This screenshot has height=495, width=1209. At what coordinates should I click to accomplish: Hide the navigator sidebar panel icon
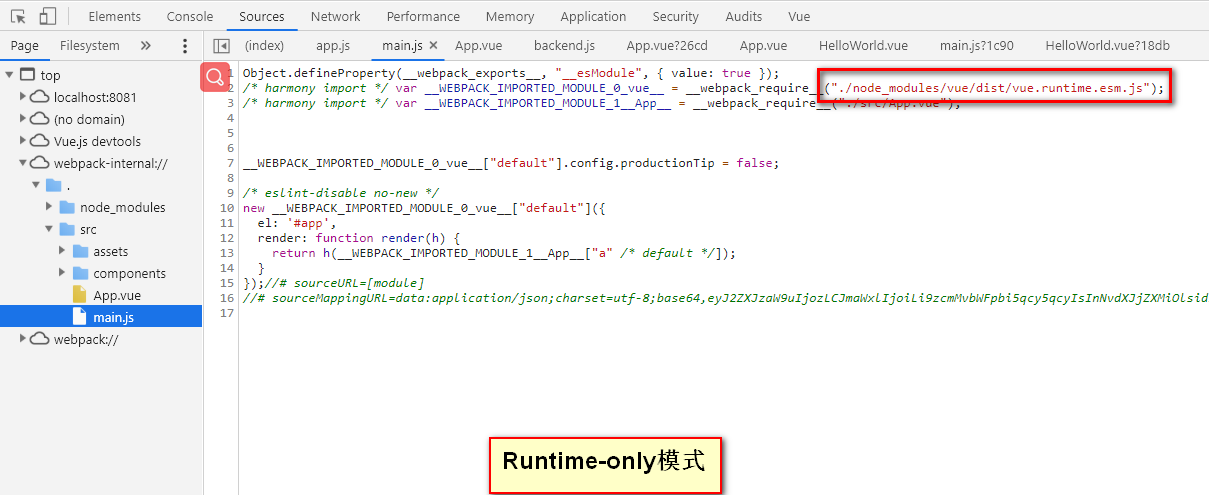click(x=222, y=46)
